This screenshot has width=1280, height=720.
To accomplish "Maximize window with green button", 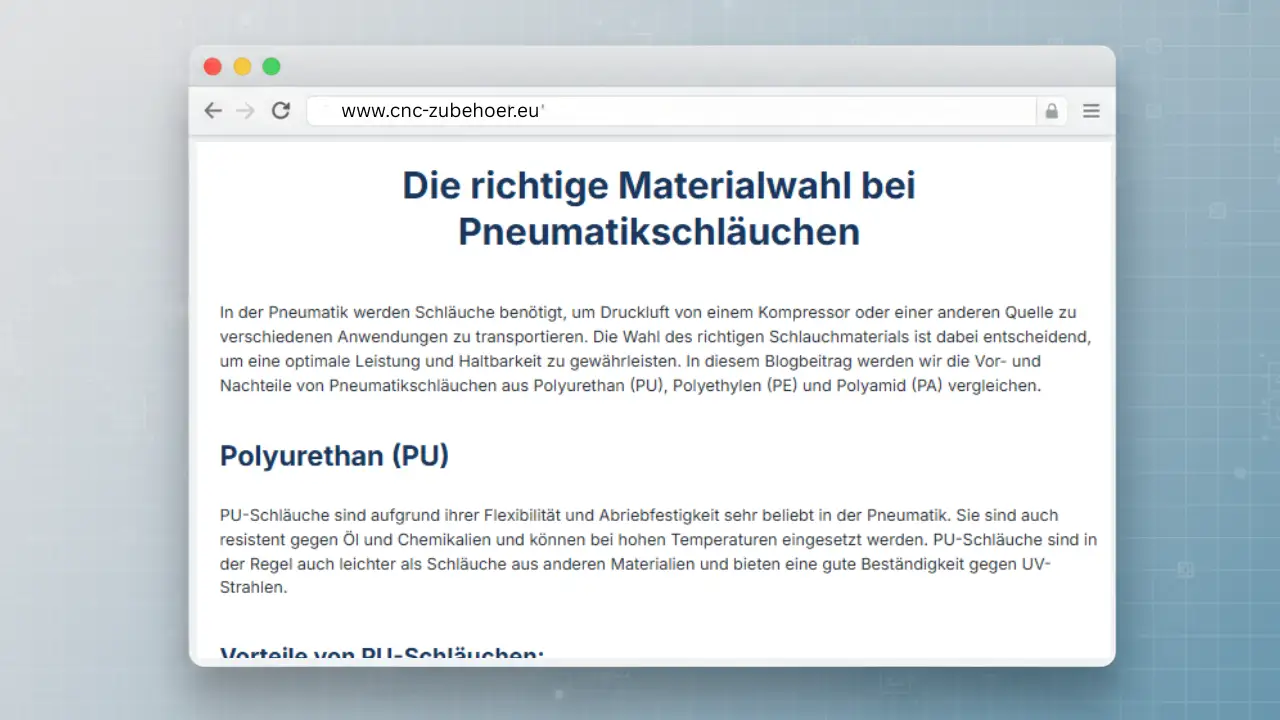I will 271,67.
